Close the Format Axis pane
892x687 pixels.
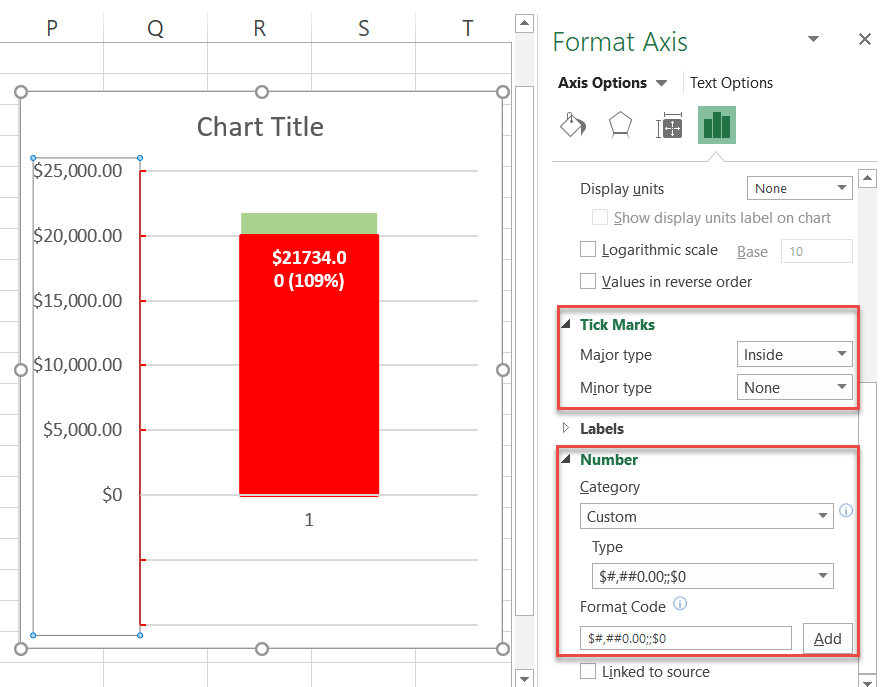[865, 39]
